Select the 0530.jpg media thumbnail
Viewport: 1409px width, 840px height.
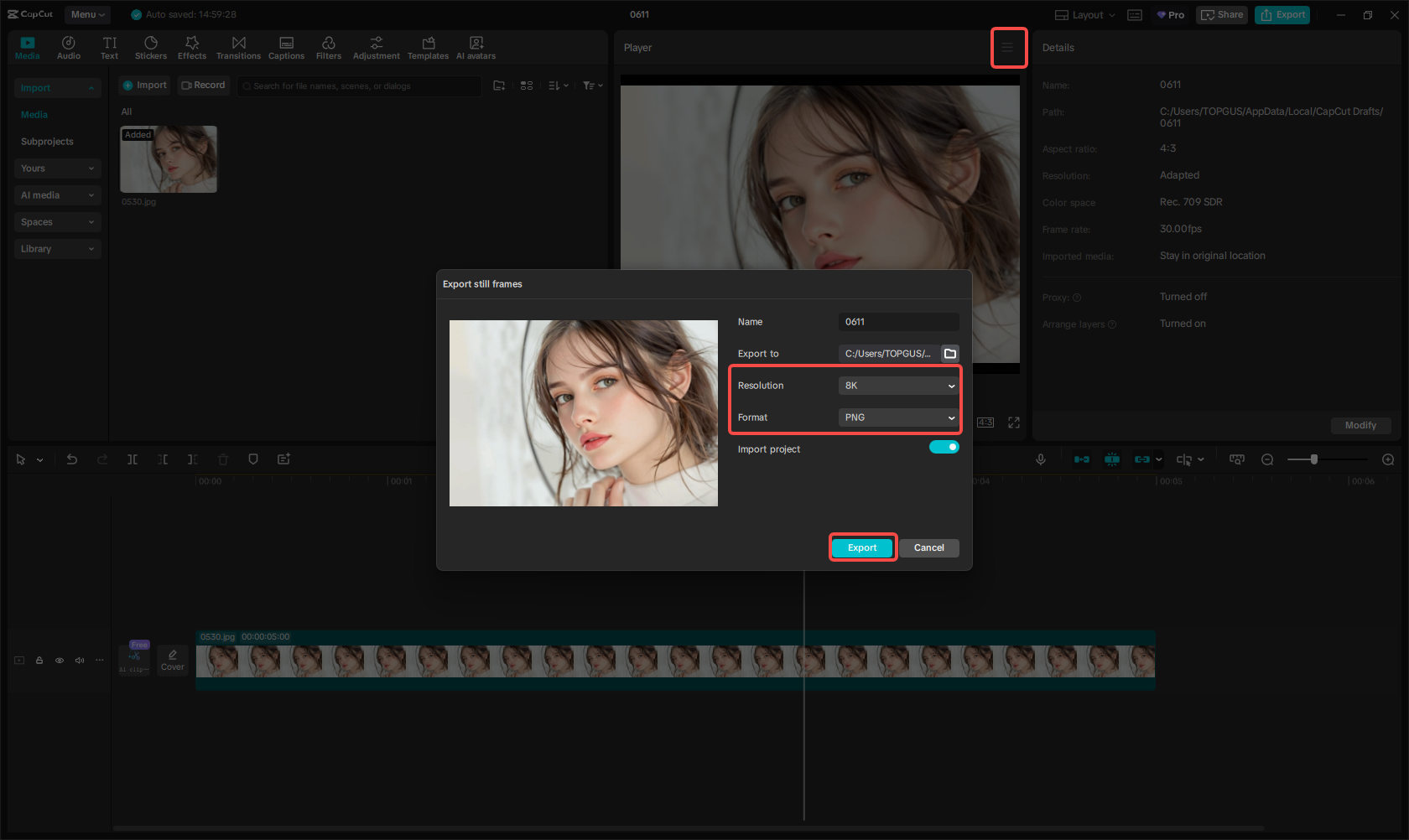(x=169, y=159)
